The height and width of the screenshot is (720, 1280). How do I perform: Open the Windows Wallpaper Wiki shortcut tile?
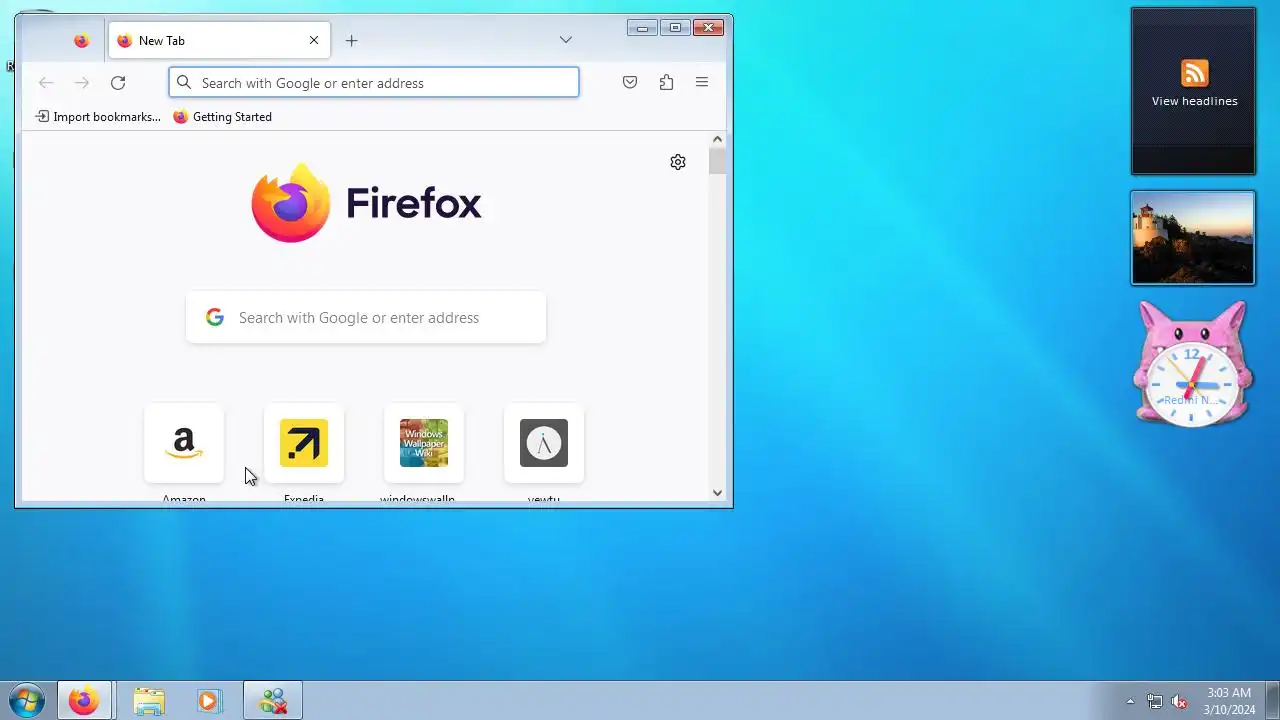[424, 444]
